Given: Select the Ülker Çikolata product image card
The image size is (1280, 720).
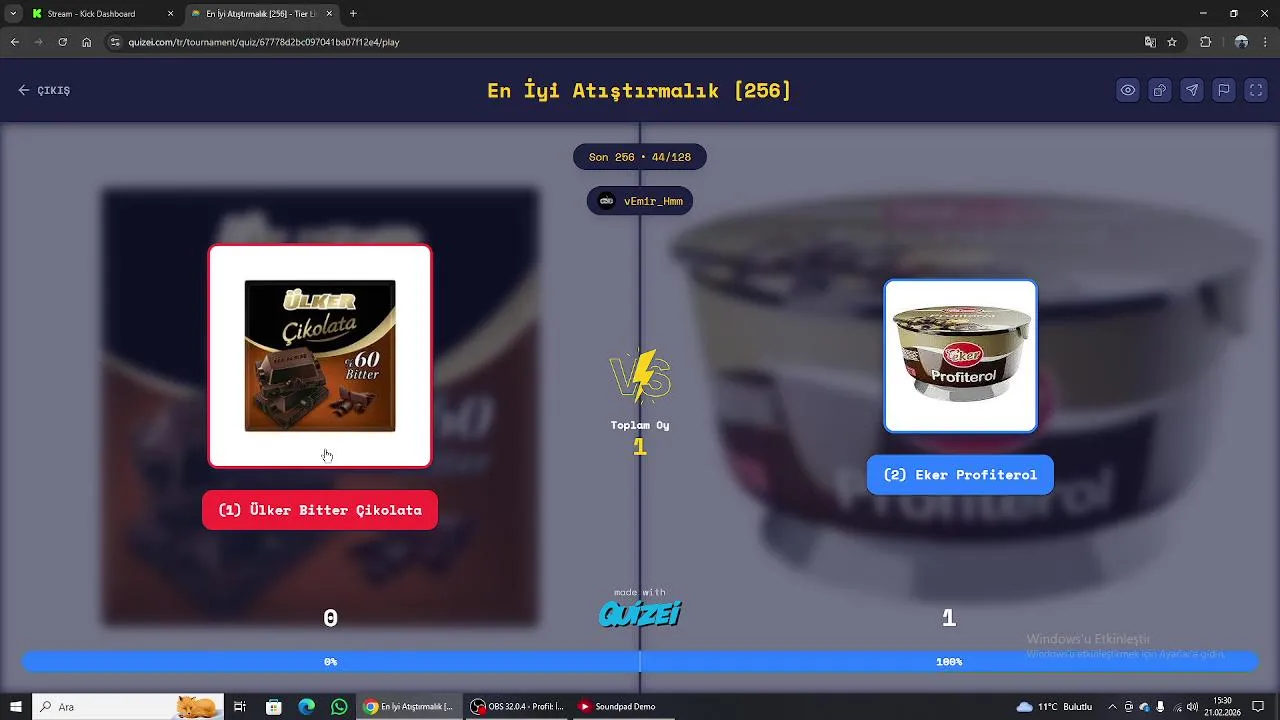Looking at the screenshot, I should pos(320,356).
